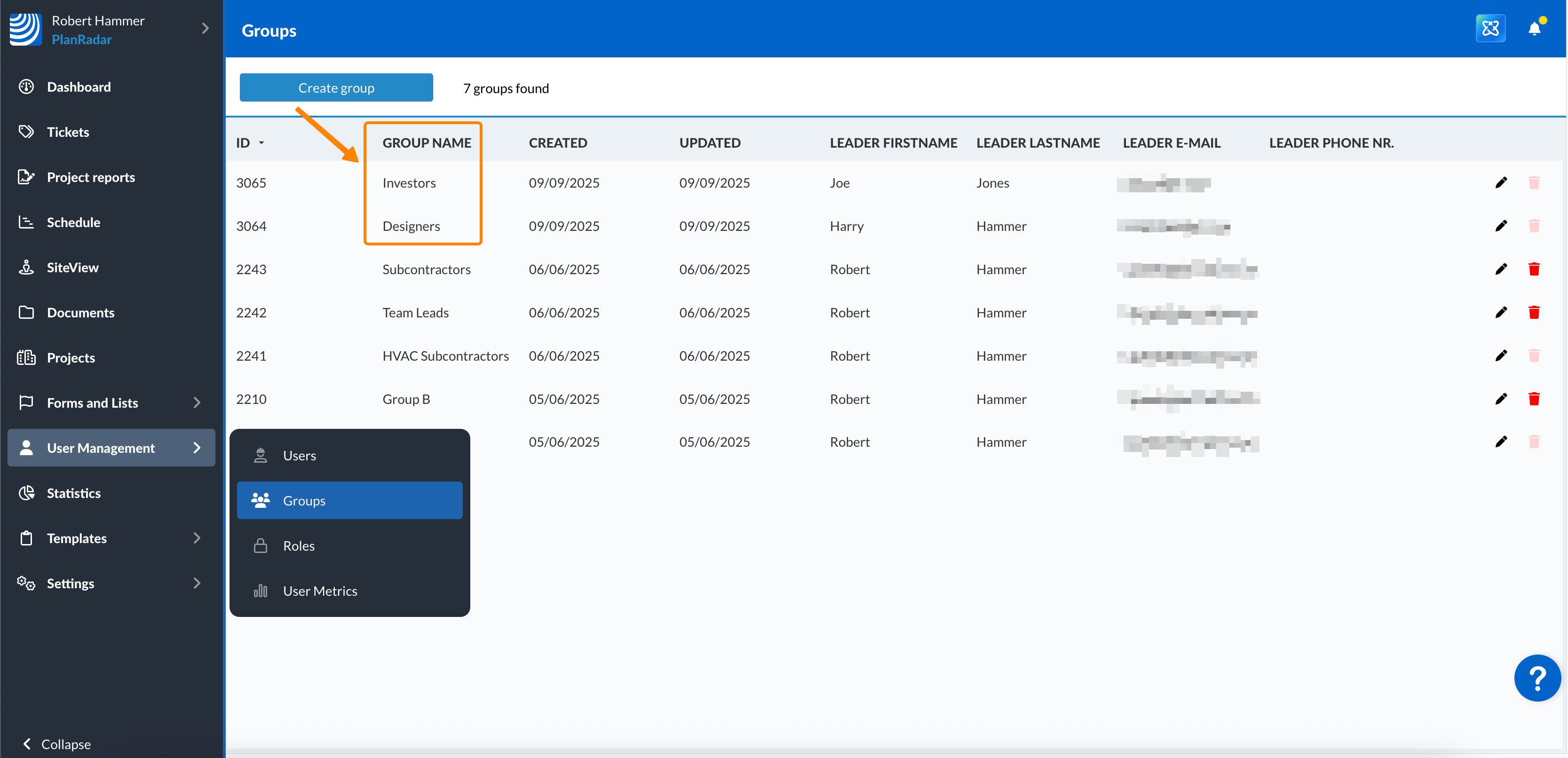
Task: Expand the Templates submenu chevron
Action: click(197, 538)
